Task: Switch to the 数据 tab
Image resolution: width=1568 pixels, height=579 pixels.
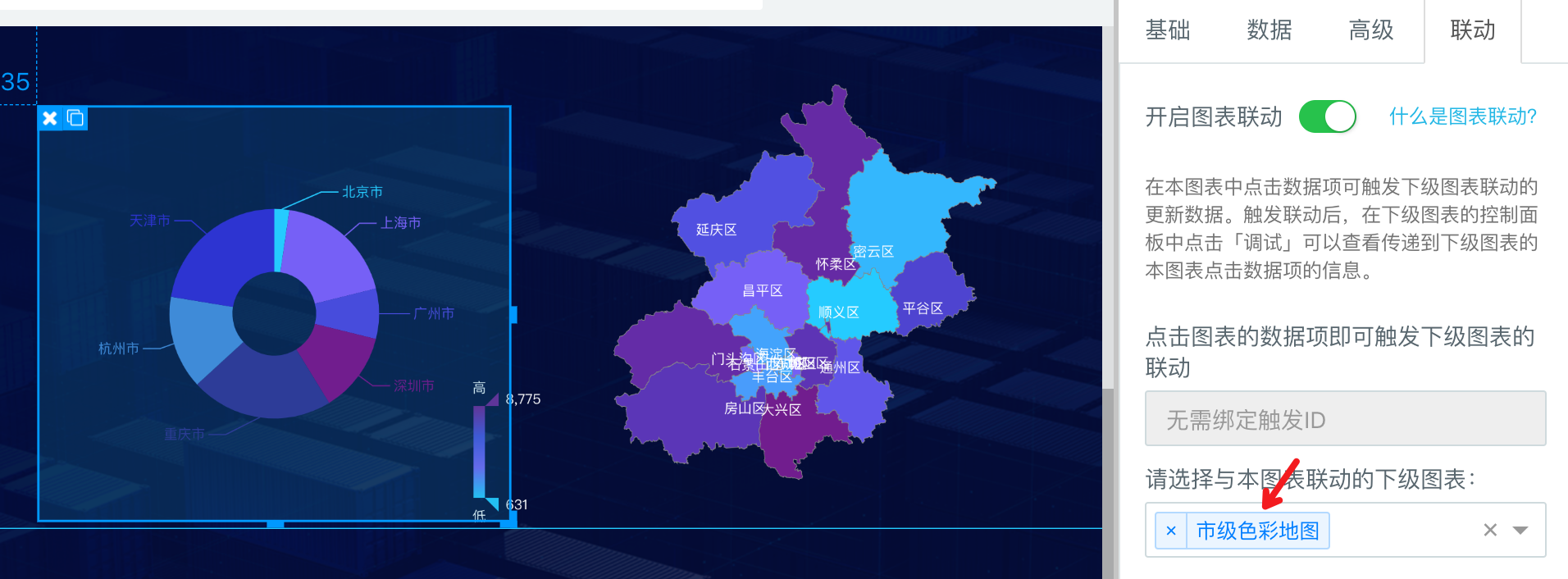Action: 1269,30
